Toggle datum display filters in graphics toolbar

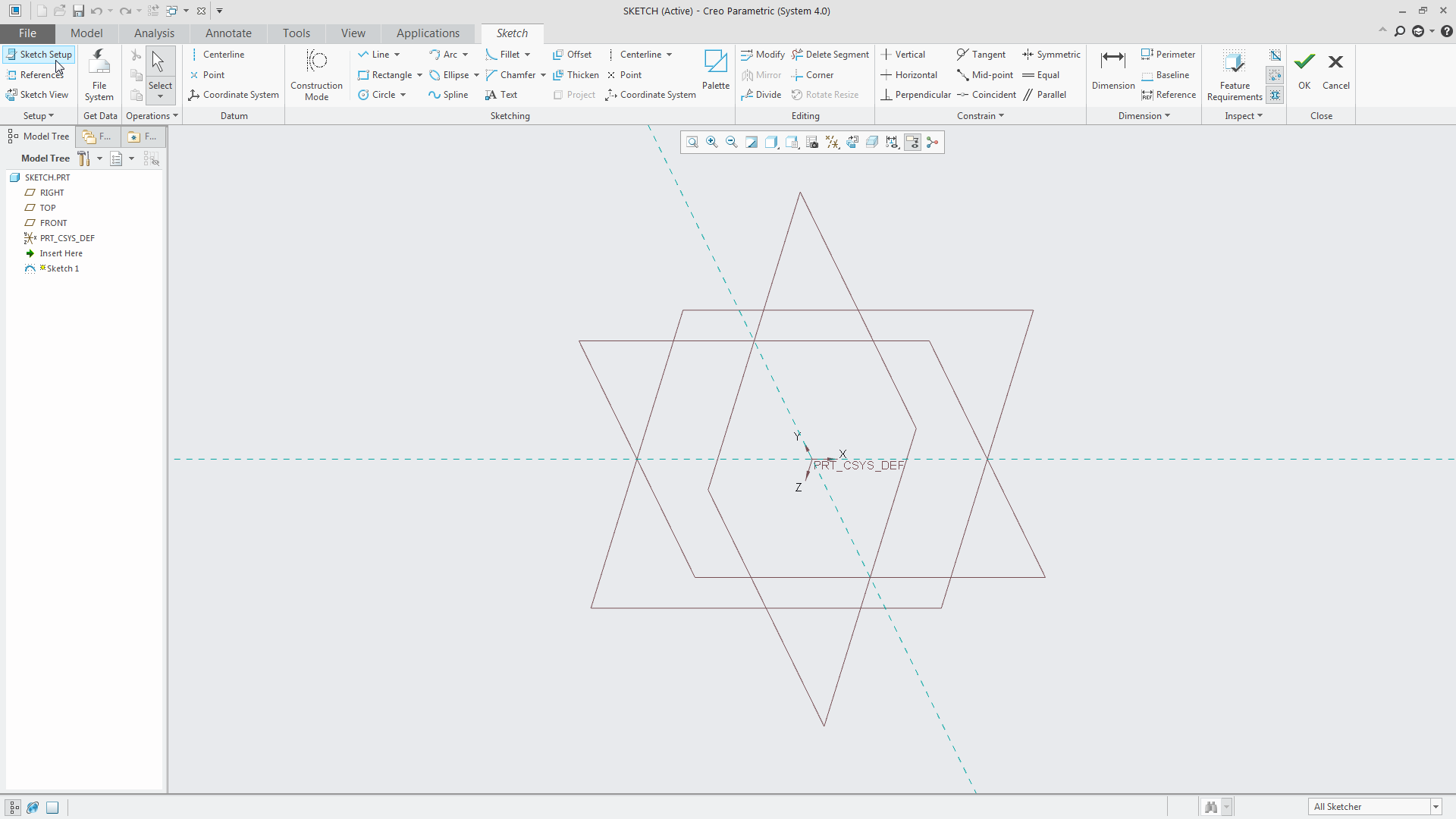click(x=832, y=143)
